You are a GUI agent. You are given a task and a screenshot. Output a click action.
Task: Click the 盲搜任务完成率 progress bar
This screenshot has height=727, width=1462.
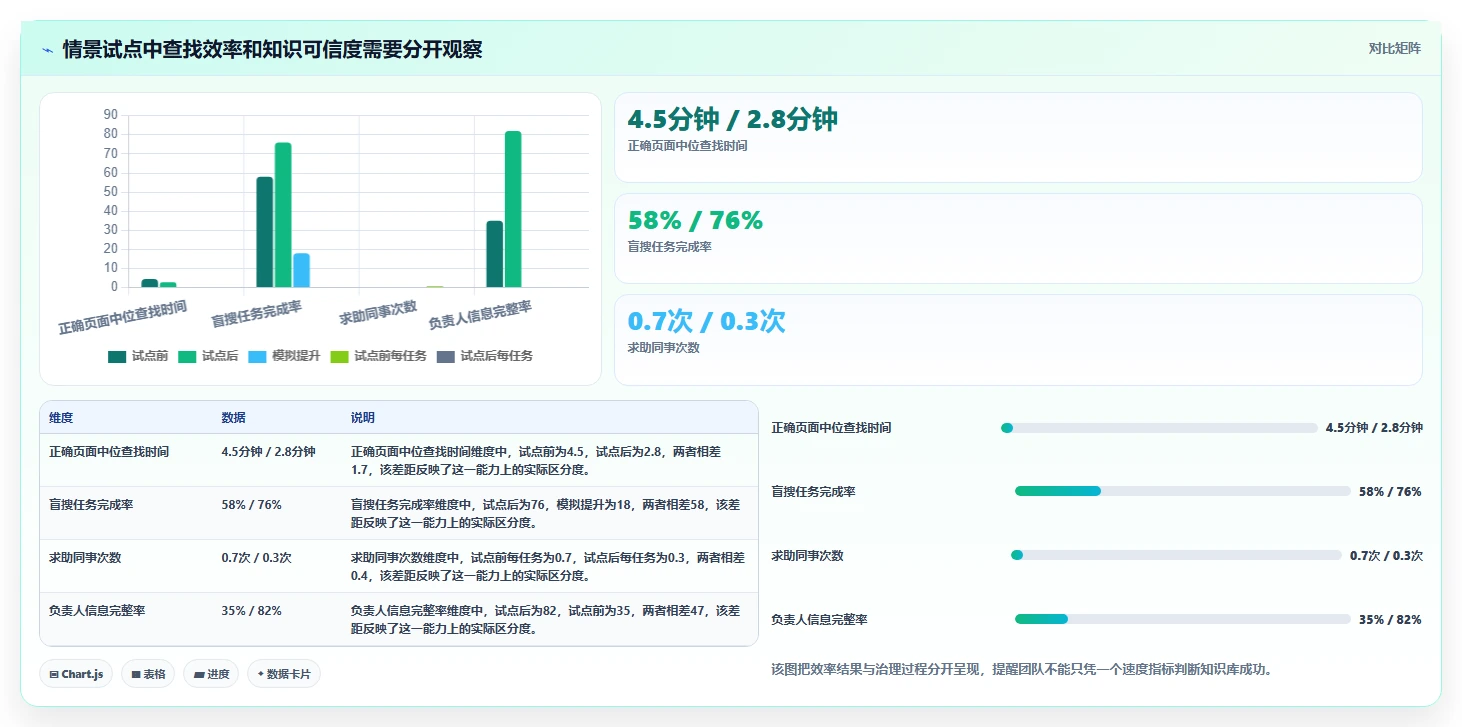pyautogui.click(x=1183, y=491)
